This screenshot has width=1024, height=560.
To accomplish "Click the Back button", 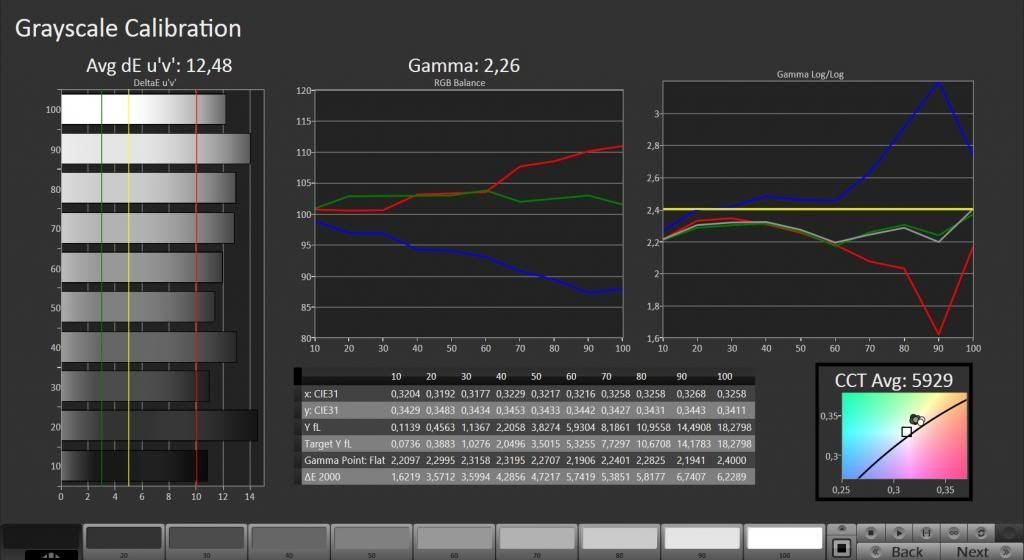I will (x=899, y=552).
